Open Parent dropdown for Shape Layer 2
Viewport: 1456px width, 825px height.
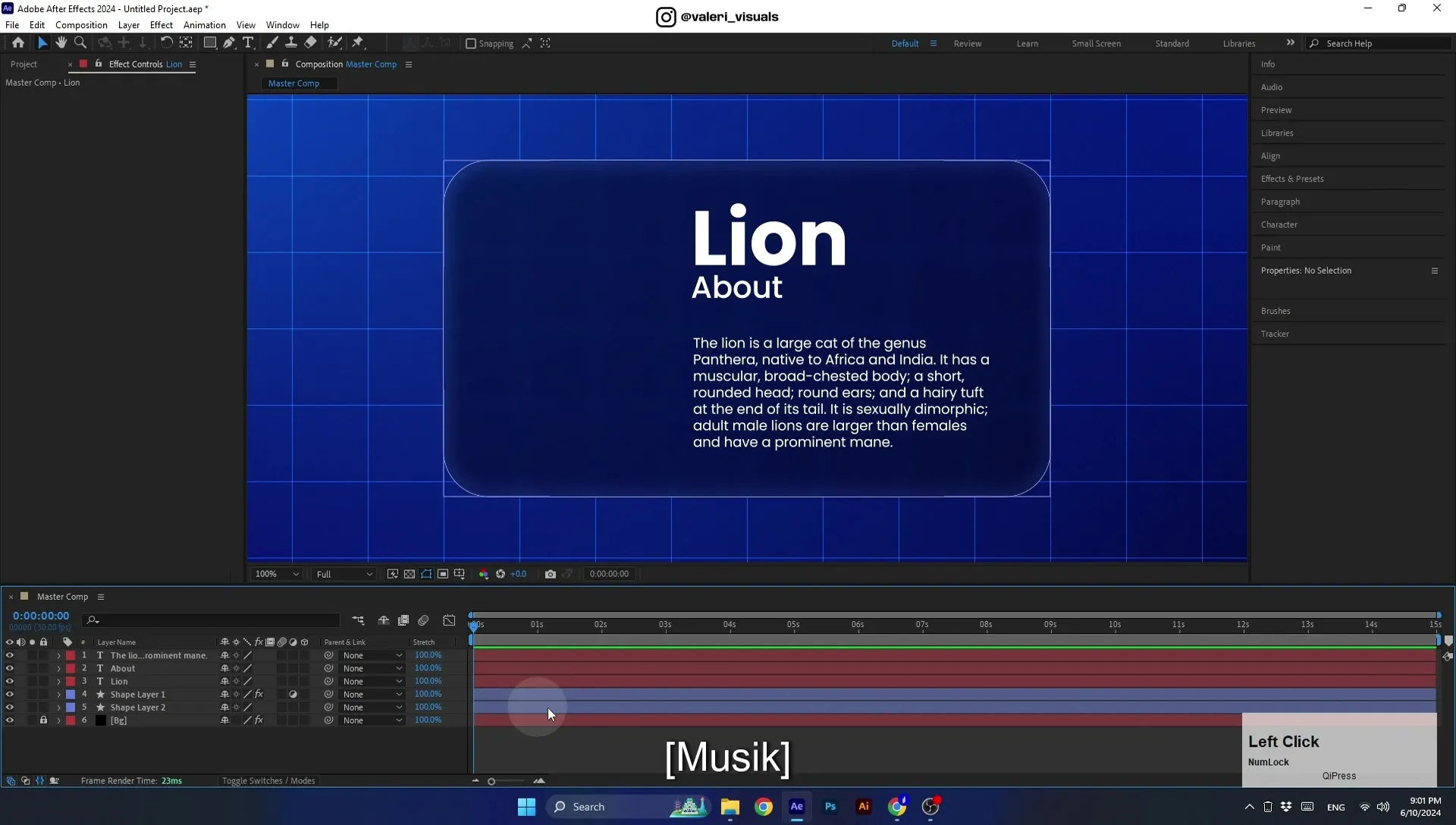coord(372,707)
